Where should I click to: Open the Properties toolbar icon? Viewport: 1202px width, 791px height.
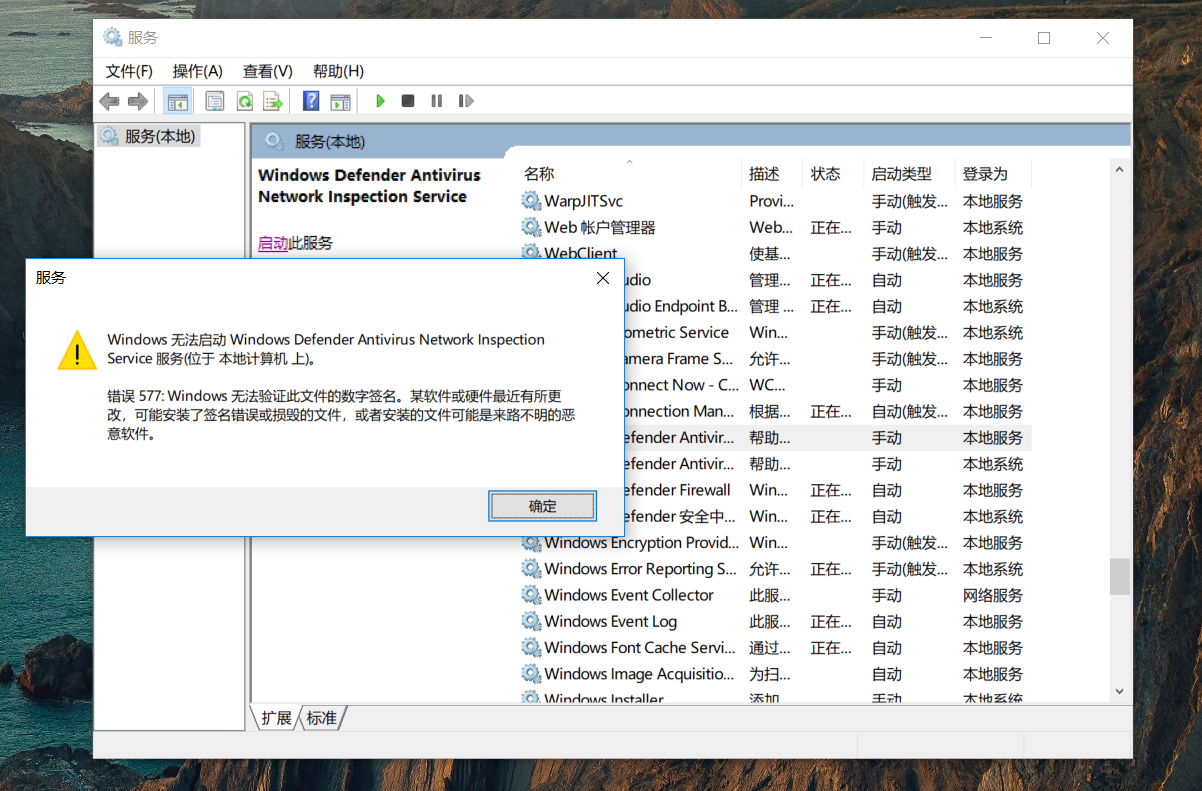pos(215,101)
